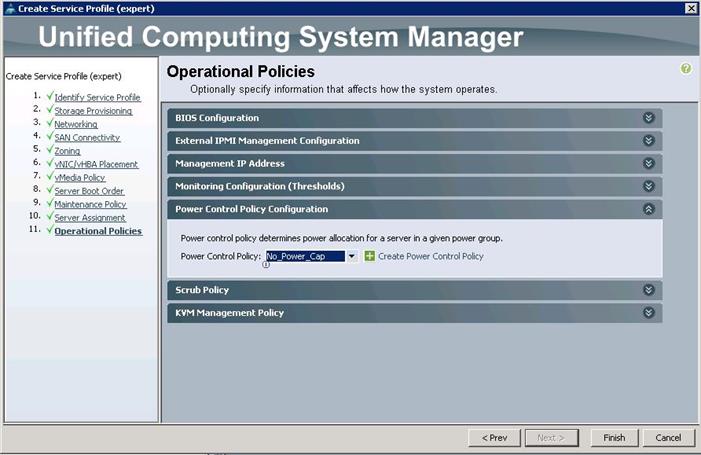Select the Operational Policies step

[98, 231]
